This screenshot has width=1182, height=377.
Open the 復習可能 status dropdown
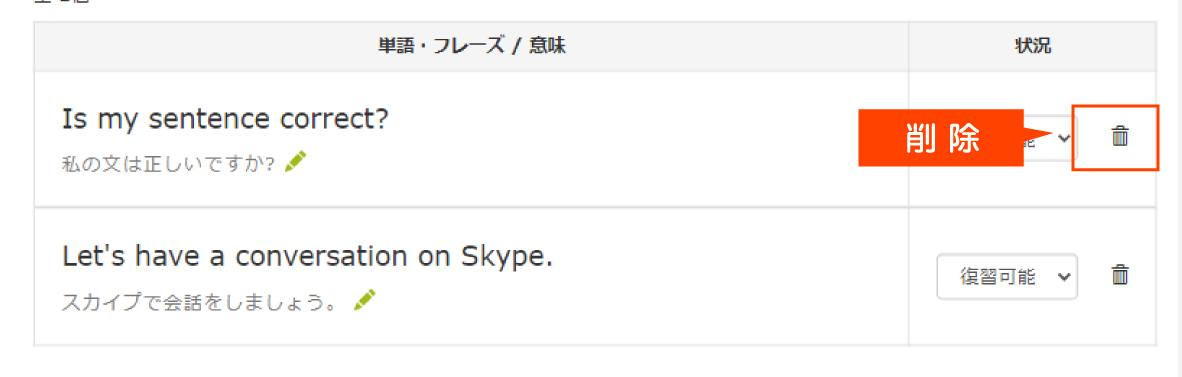1007,276
